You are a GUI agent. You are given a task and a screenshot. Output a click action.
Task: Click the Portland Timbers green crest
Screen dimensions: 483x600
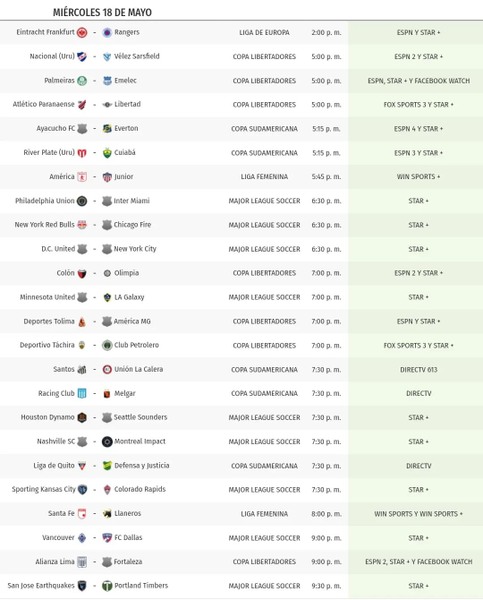pos(107,586)
